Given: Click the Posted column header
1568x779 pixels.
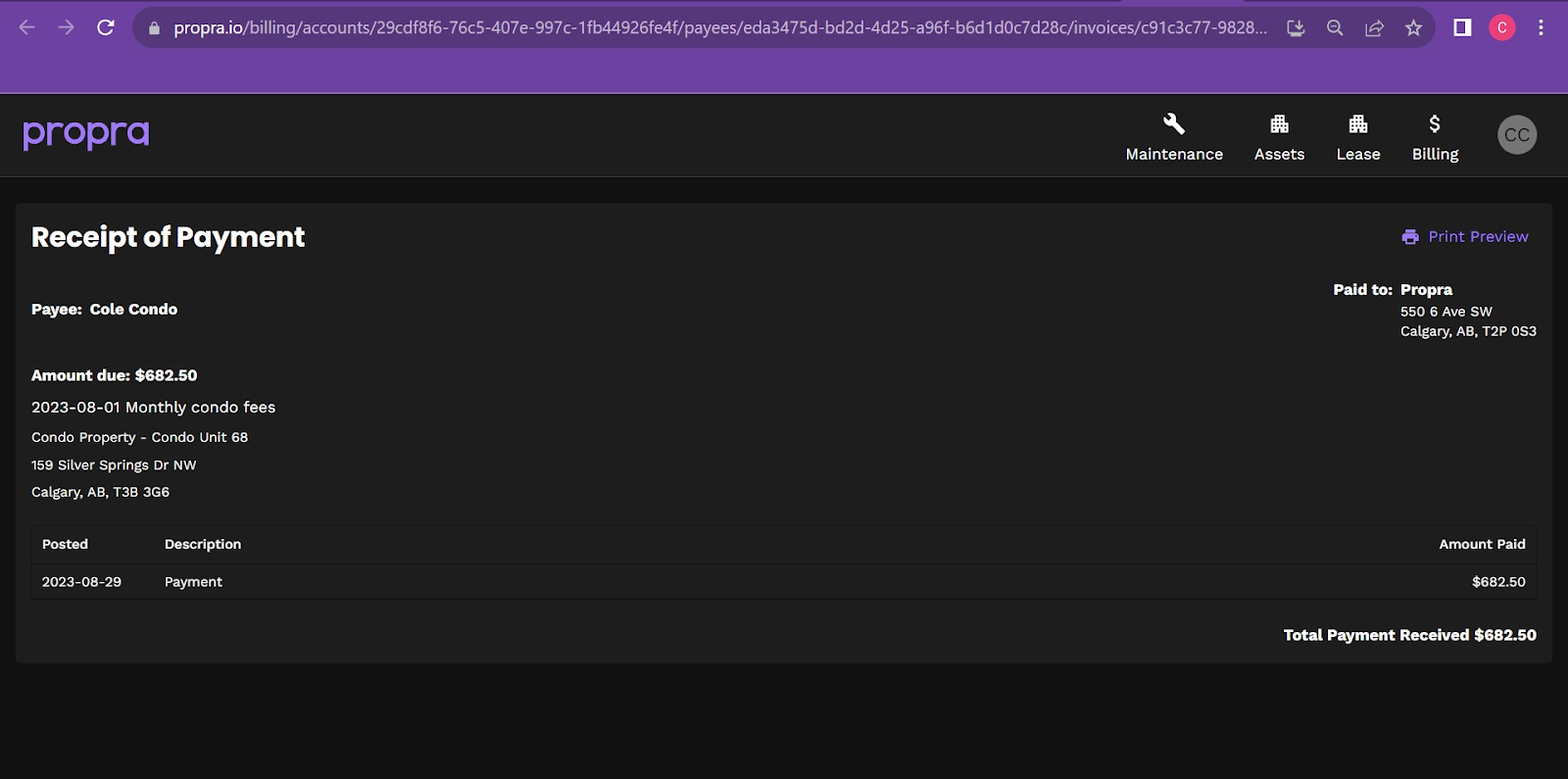Looking at the screenshot, I should click(x=65, y=545).
